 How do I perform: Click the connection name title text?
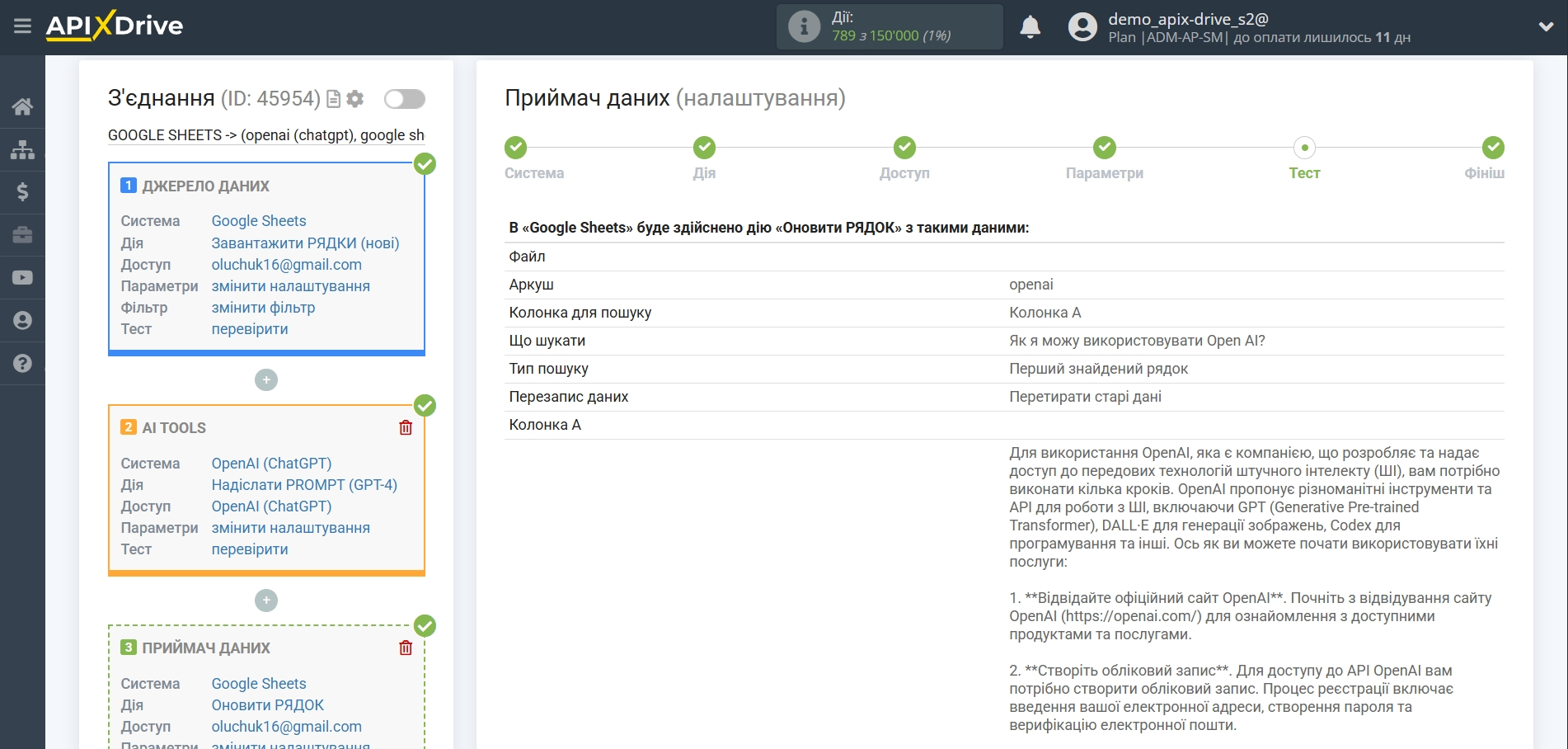pyautogui.click(x=266, y=135)
